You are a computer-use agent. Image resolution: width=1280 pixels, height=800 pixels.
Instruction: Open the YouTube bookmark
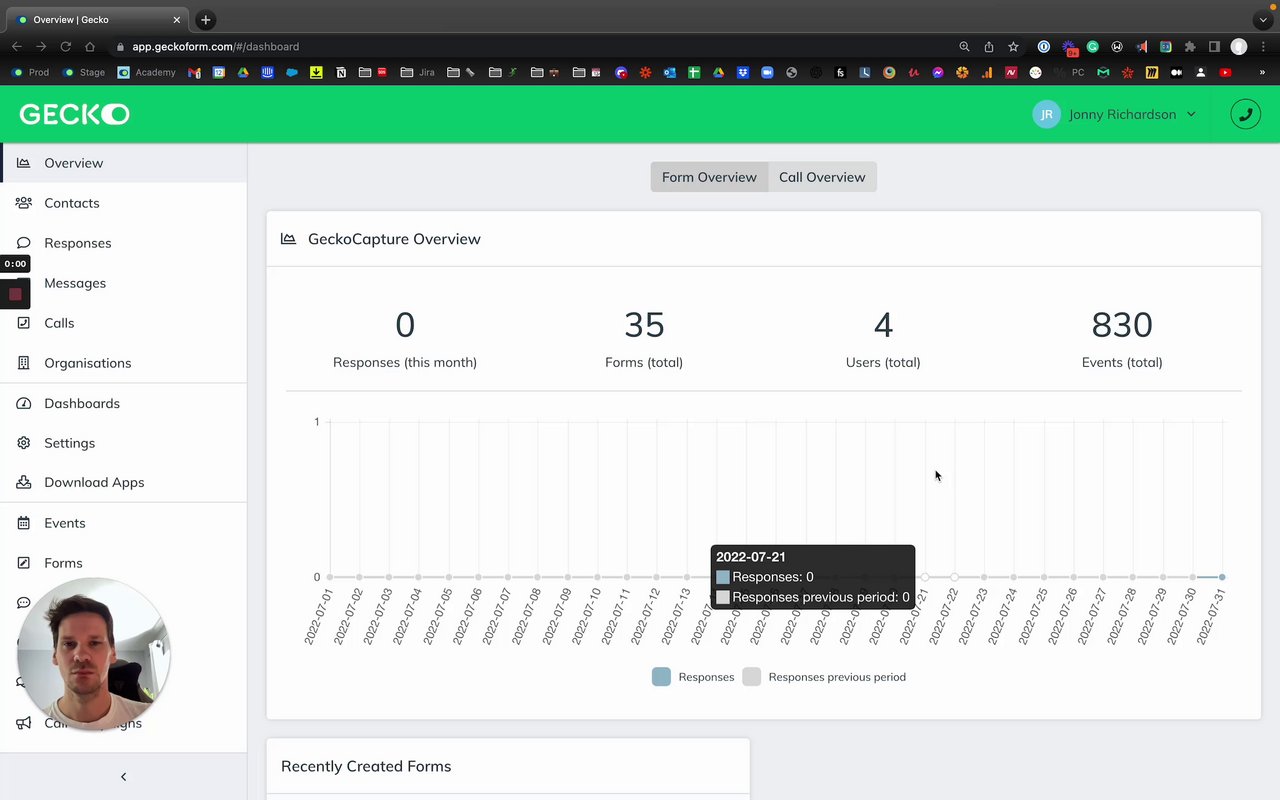pos(1225,73)
